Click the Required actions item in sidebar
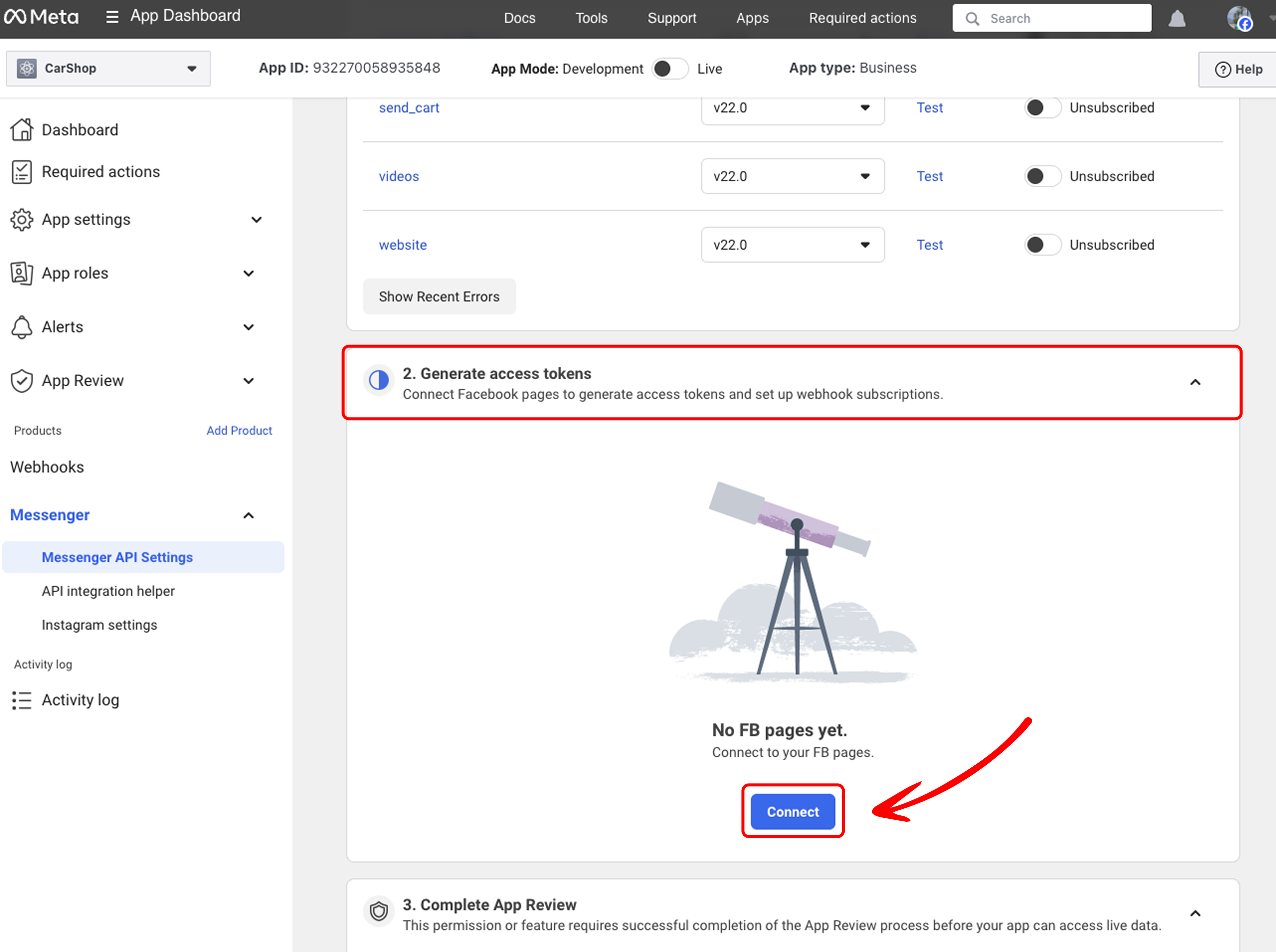The width and height of the screenshot is (1276, 952). 101,172
